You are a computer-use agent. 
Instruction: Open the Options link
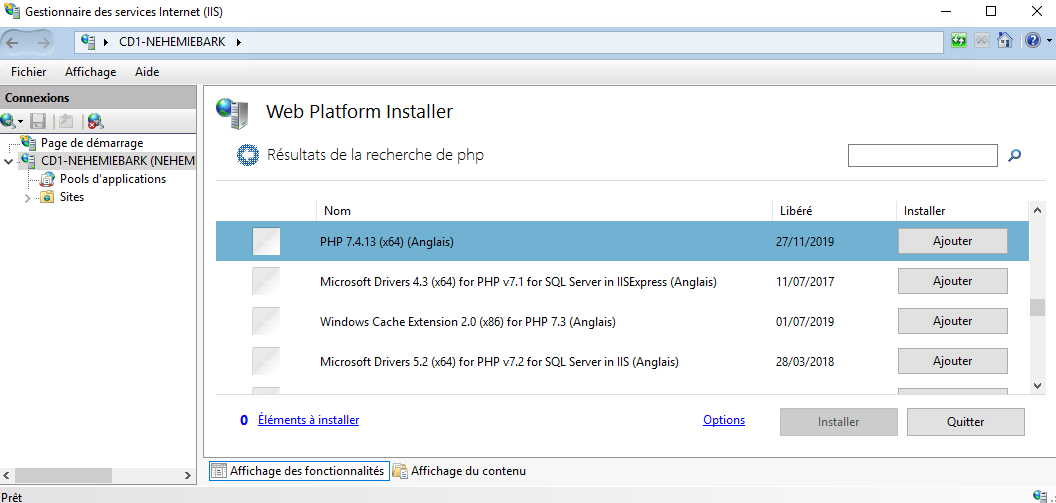724,420
